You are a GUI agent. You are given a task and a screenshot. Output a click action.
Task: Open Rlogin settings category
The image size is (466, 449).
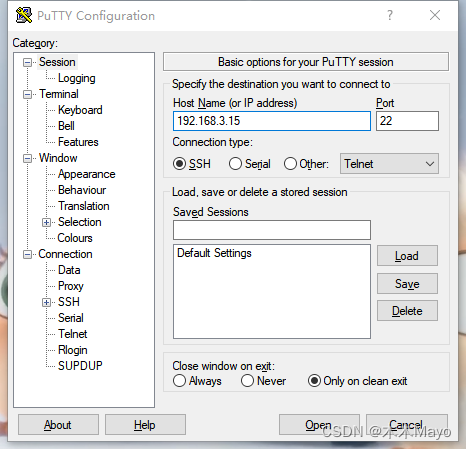tap(72, 350)
